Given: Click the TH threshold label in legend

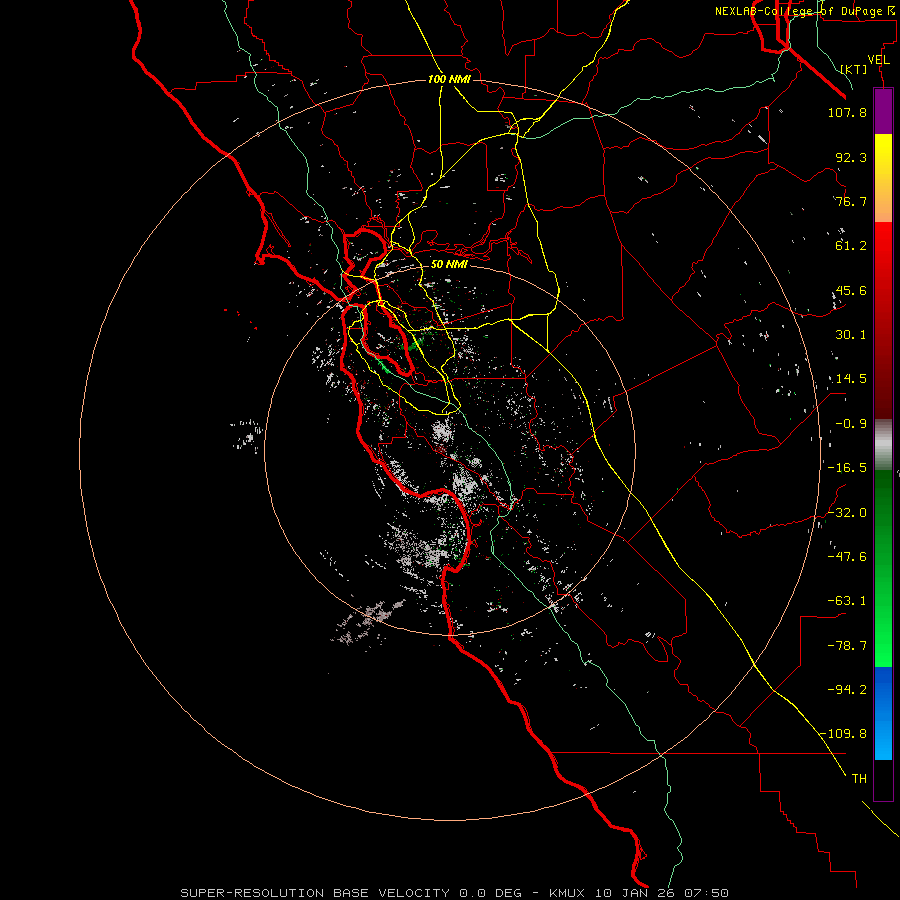Looking at the screenshot, I should 859,779.
